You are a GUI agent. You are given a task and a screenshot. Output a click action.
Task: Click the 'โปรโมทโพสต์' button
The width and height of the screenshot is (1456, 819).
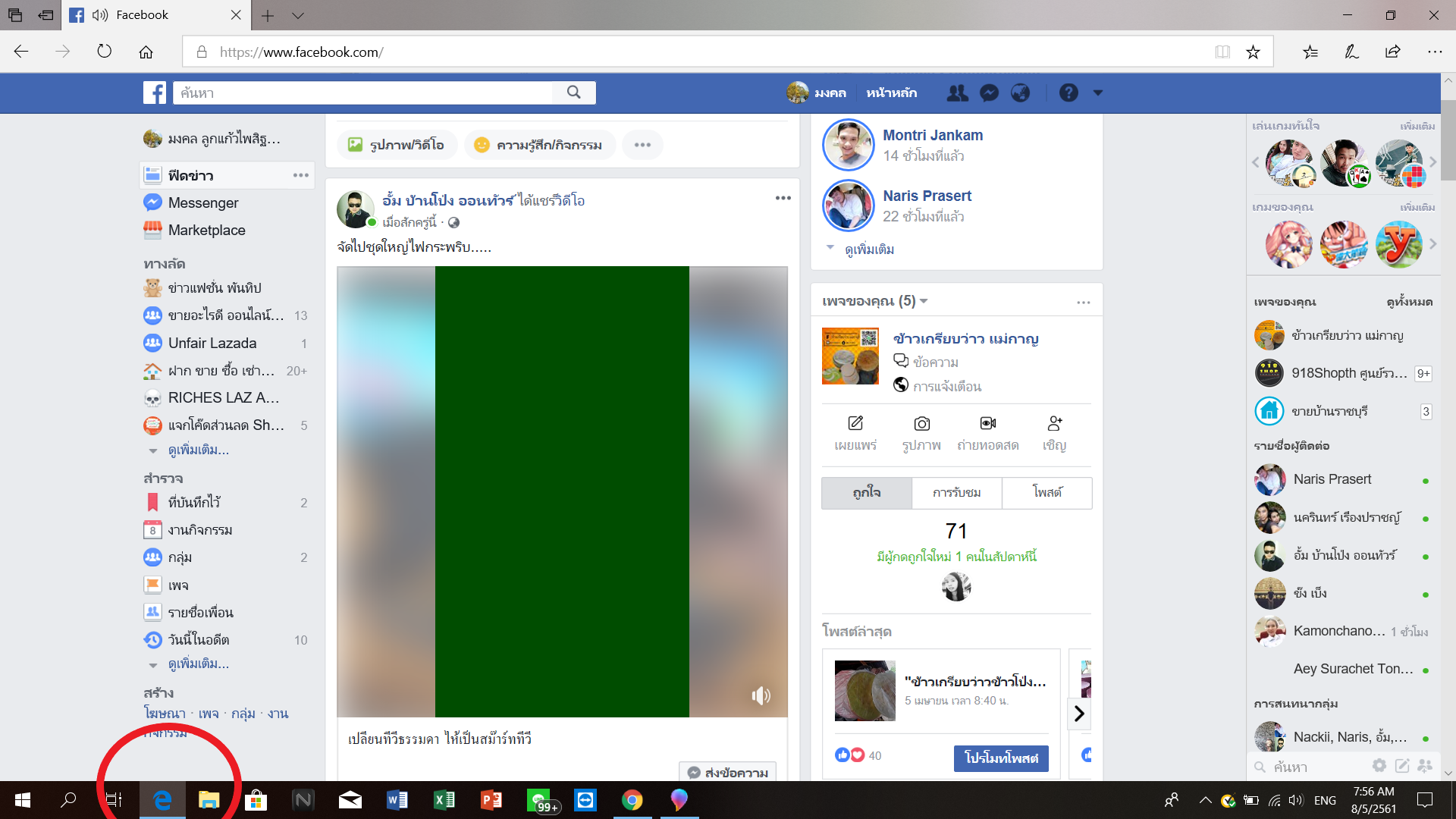coord(1001,758)
